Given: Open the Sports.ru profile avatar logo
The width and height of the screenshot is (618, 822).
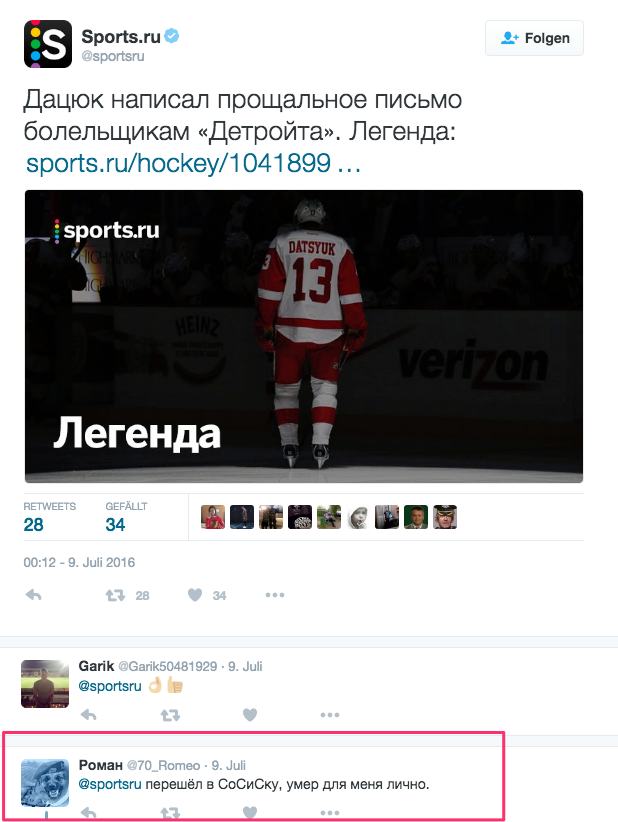Looking at the screenshot, I should pyautogui.click(x=48, y=44).
